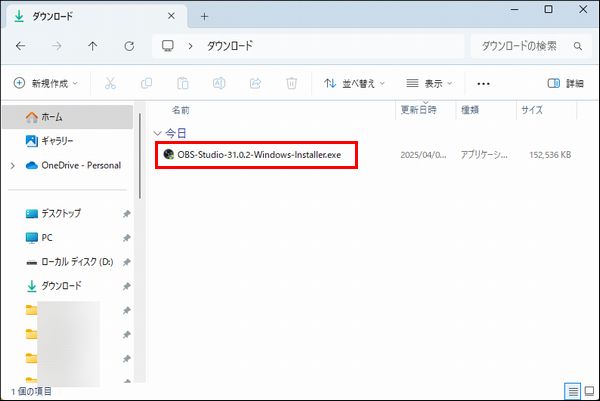Screen dimensions: 600x401
Task: Open ローカル ディスク (D:) in sidebar
Action: click(68, 262)
